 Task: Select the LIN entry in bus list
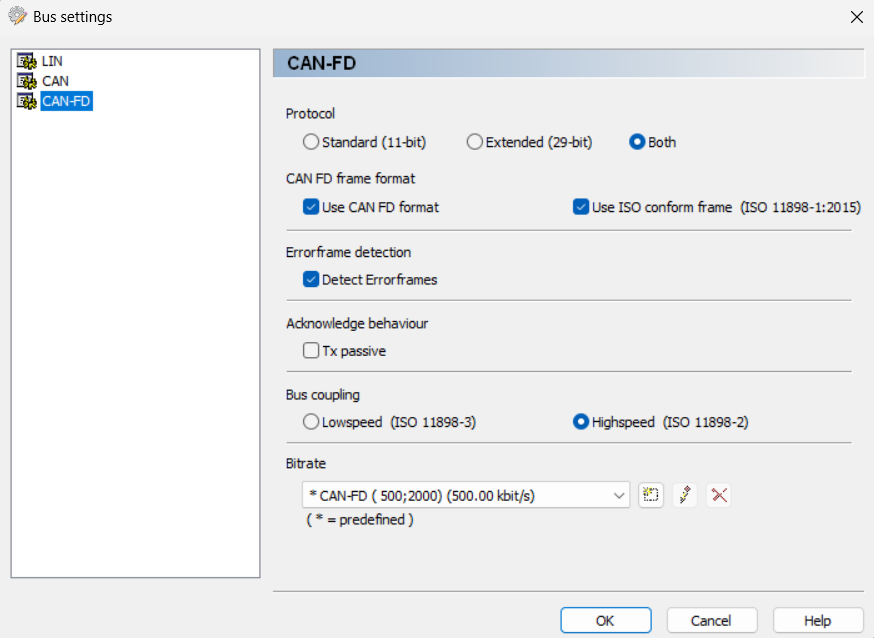tap(52, 62)
